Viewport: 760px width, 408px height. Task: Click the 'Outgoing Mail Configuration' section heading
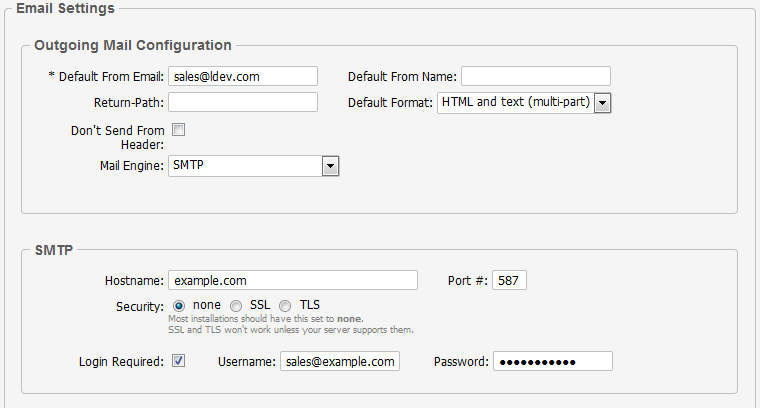click(x=133, y=45)
